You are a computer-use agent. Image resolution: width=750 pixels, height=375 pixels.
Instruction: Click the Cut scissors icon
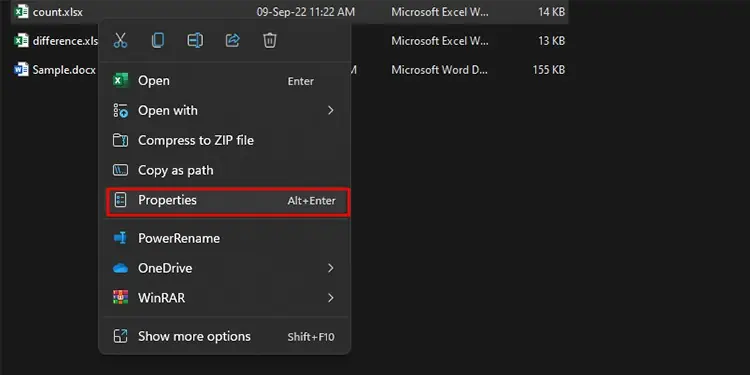click(x=121, y=40)
